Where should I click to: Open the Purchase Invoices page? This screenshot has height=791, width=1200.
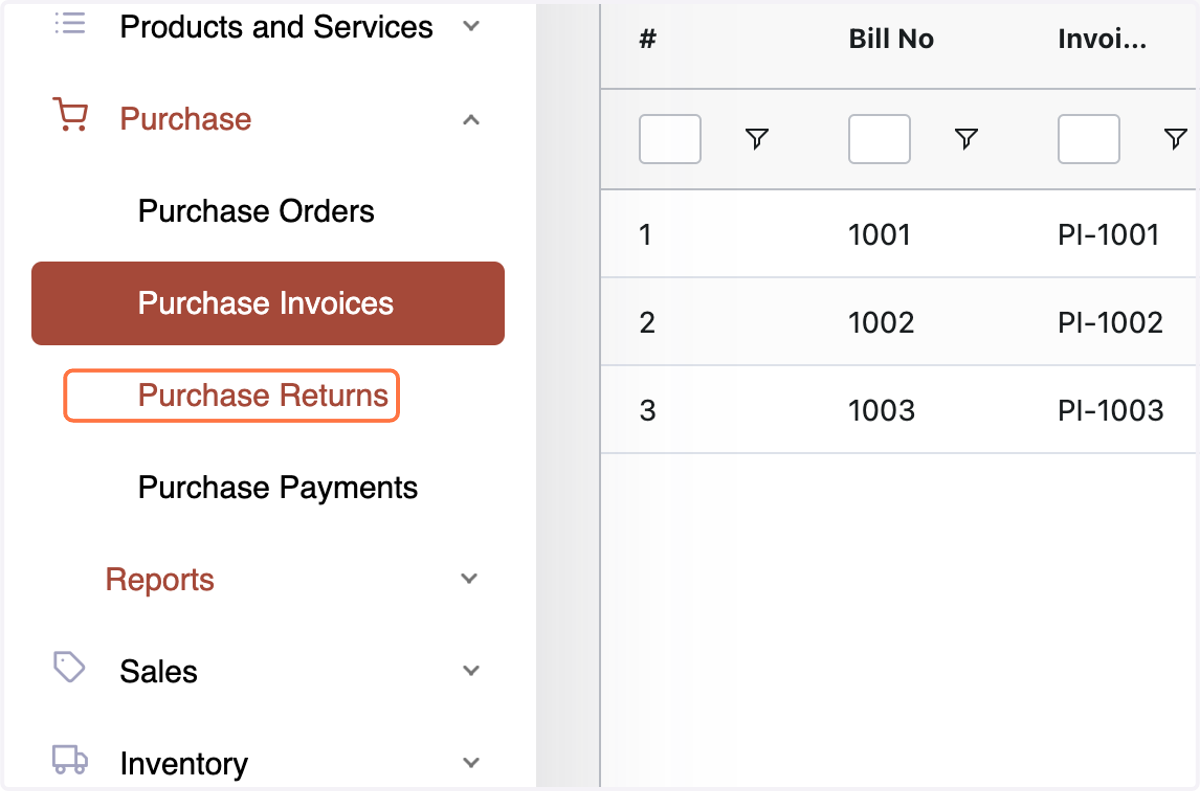click(x=268, y=303)
